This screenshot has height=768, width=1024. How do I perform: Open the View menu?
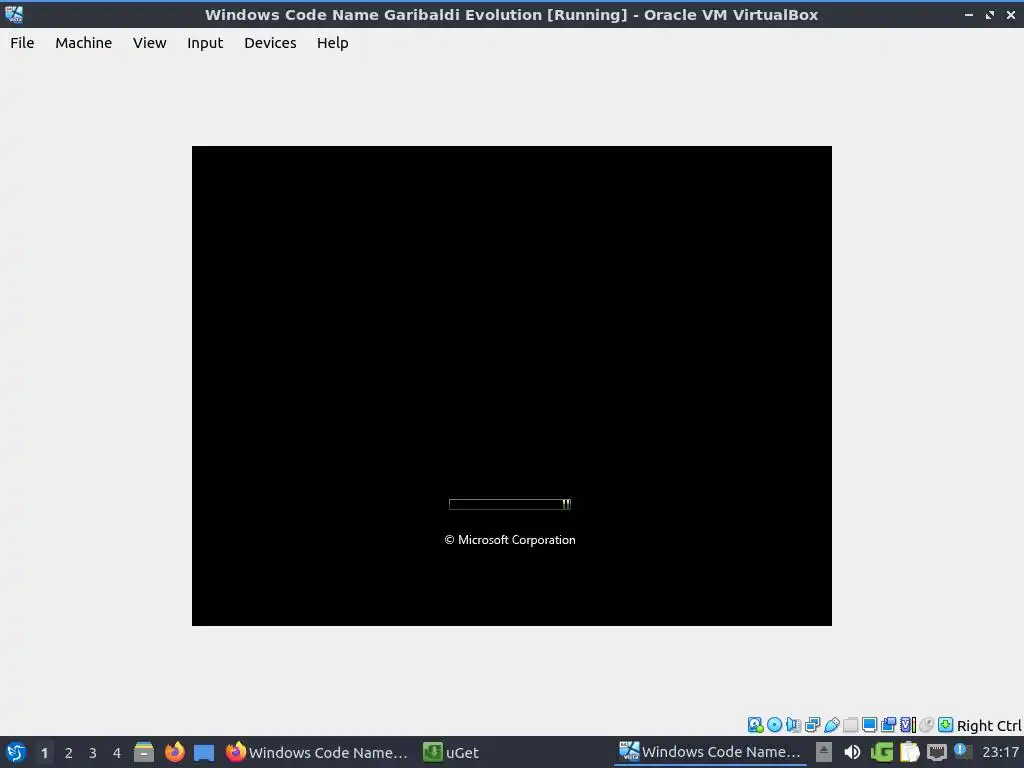pos(150,43)
